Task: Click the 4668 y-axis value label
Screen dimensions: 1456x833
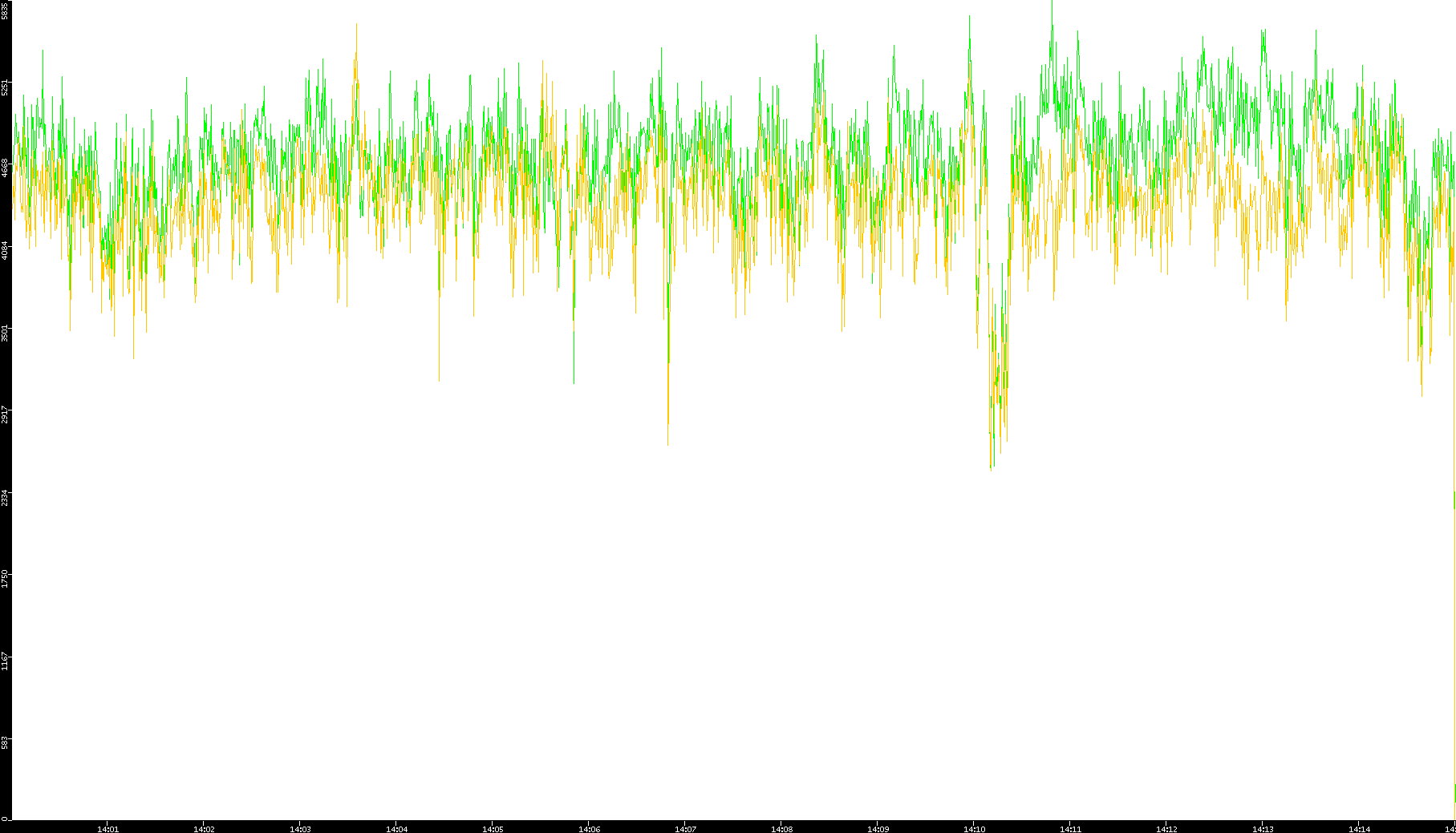Action: coord(5,168)
